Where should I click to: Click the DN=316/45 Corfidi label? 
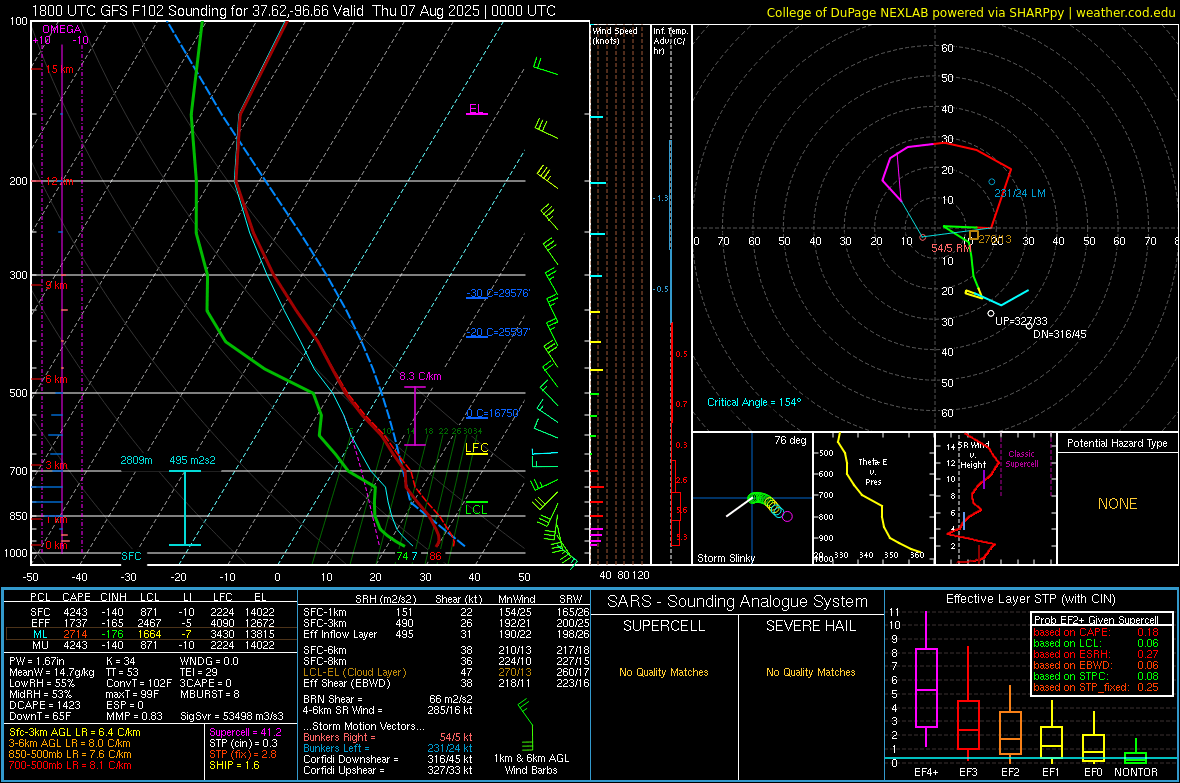coord(1060,334)
